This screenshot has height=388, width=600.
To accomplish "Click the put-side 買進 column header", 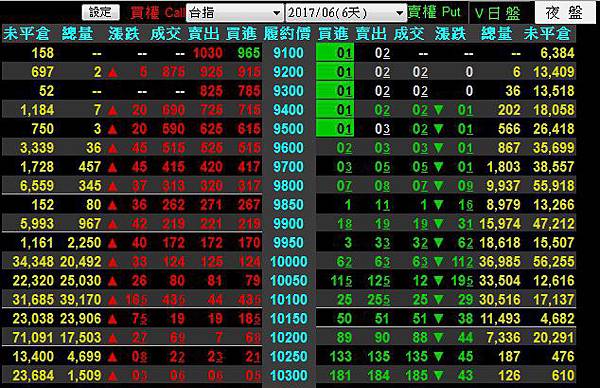I will (x=333, y=34).
